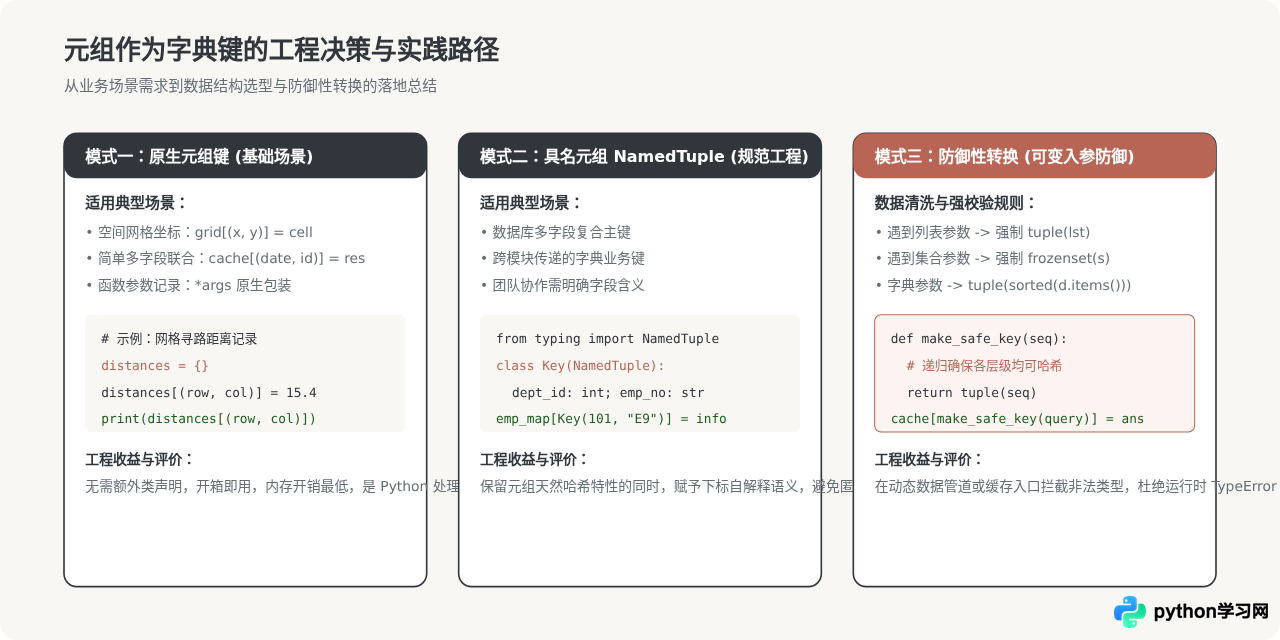Select bullet 函数参数记录：*args 原生包装
Image resolution: width=1280 pixels, height=640 pixels.
pos(188,285)
